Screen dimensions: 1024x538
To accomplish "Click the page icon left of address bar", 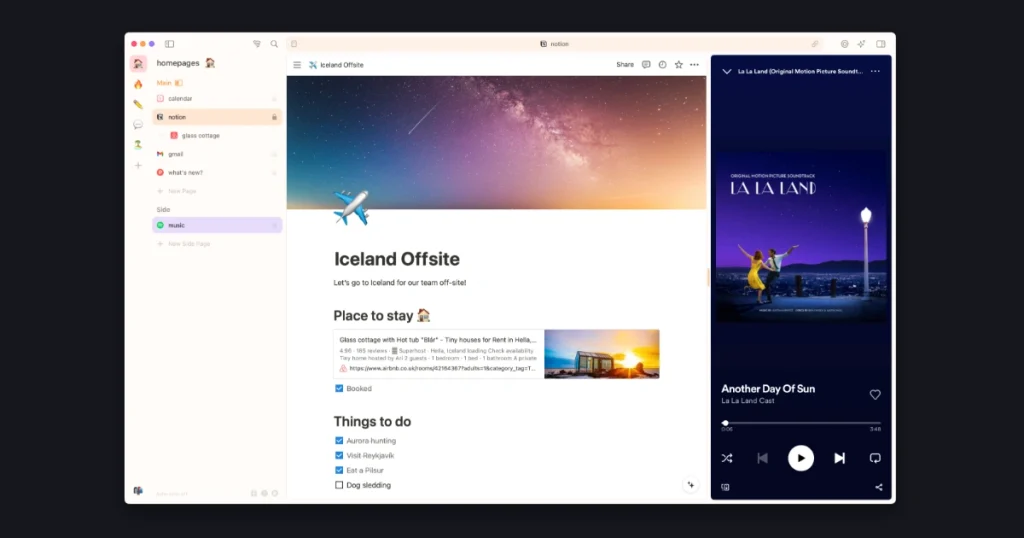I will pos(294,44).
